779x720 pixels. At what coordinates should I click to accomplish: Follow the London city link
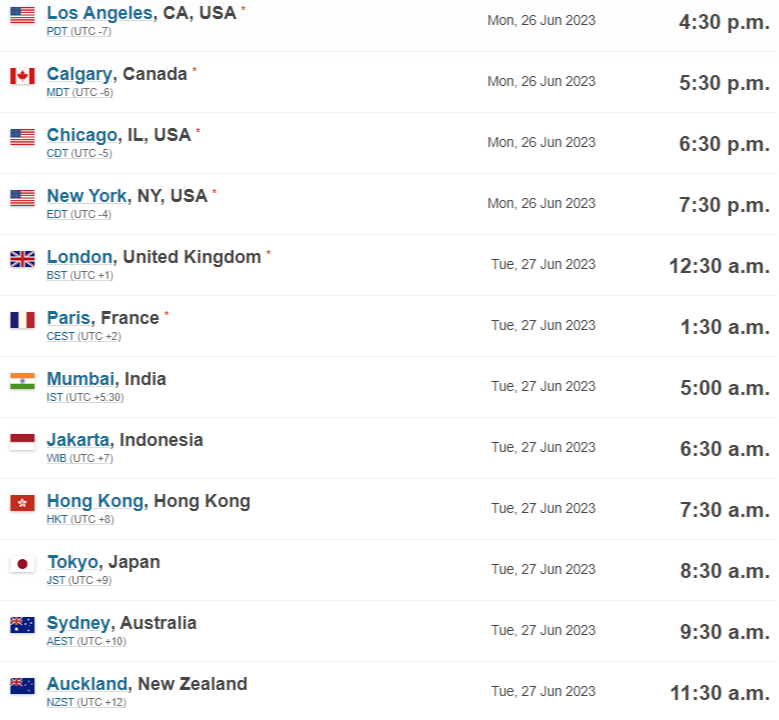coord(79,257)
